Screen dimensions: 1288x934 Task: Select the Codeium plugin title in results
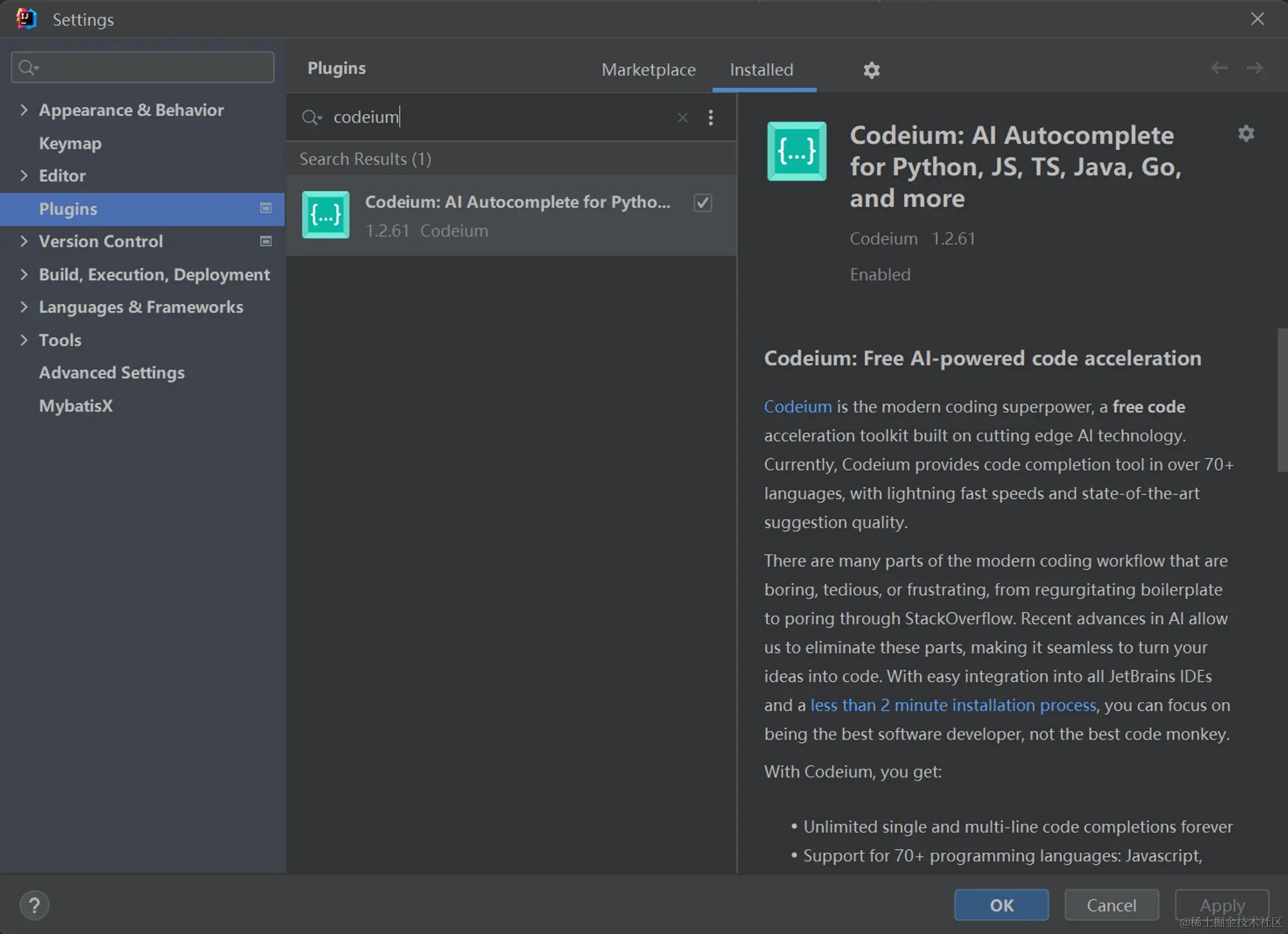[x=518, y=202]
